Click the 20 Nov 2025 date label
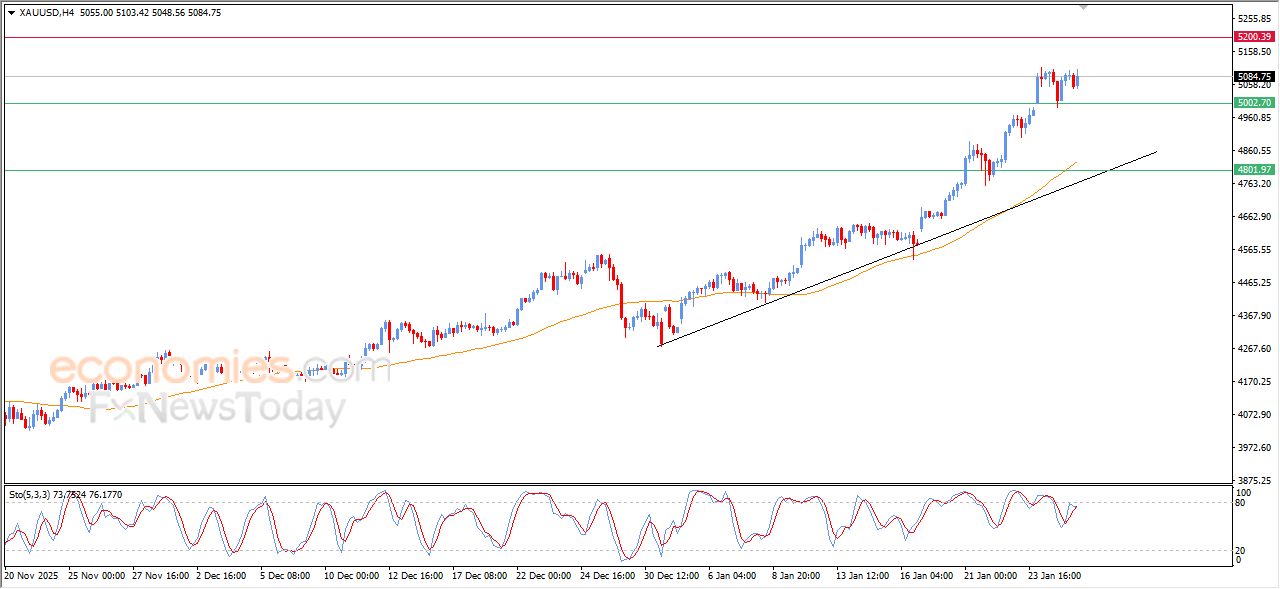The height and width of the screenshot is (589, 1280). click(x=30, y=576)
